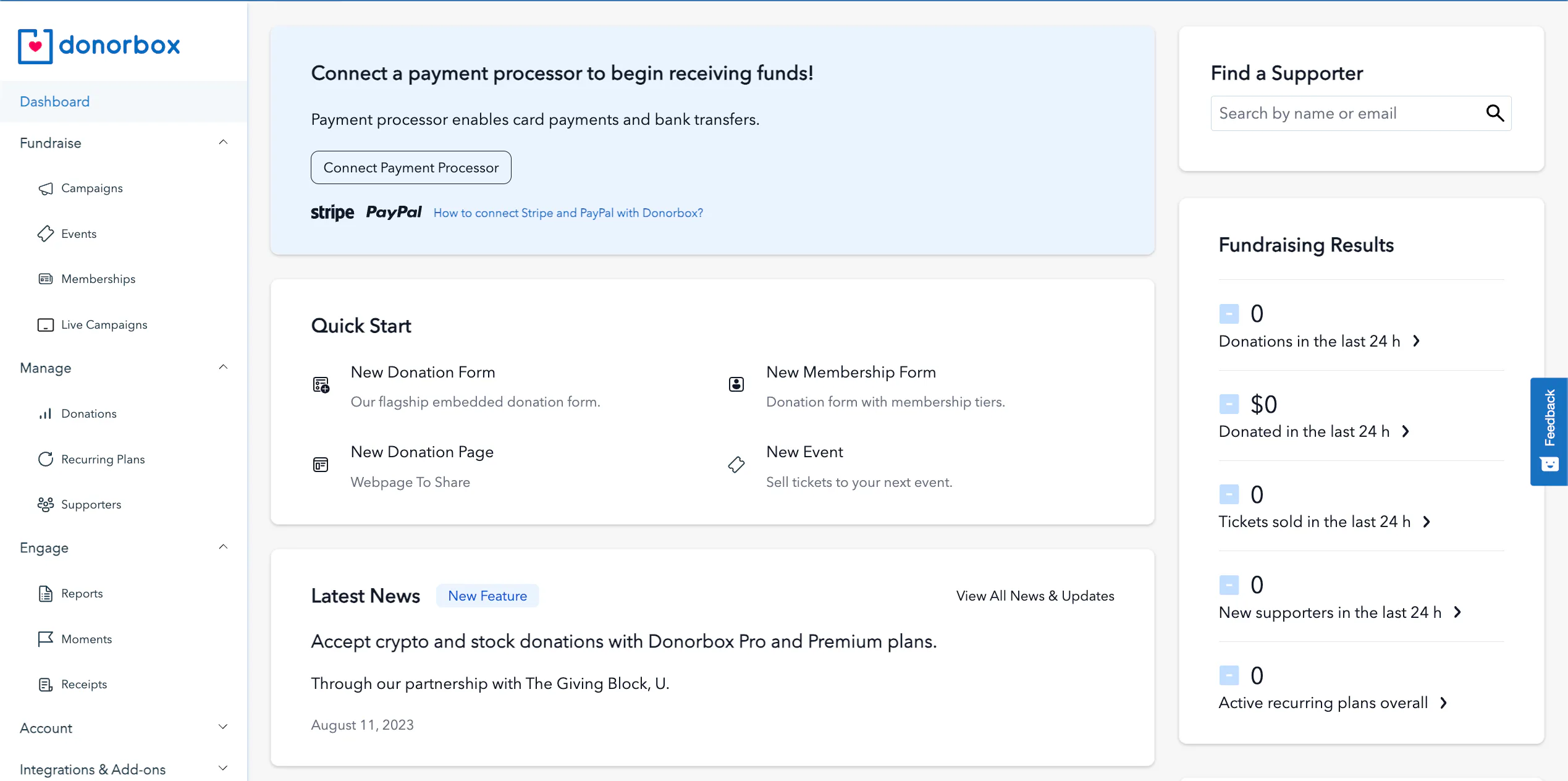Click the Moments flag icon

click(46, 638)
